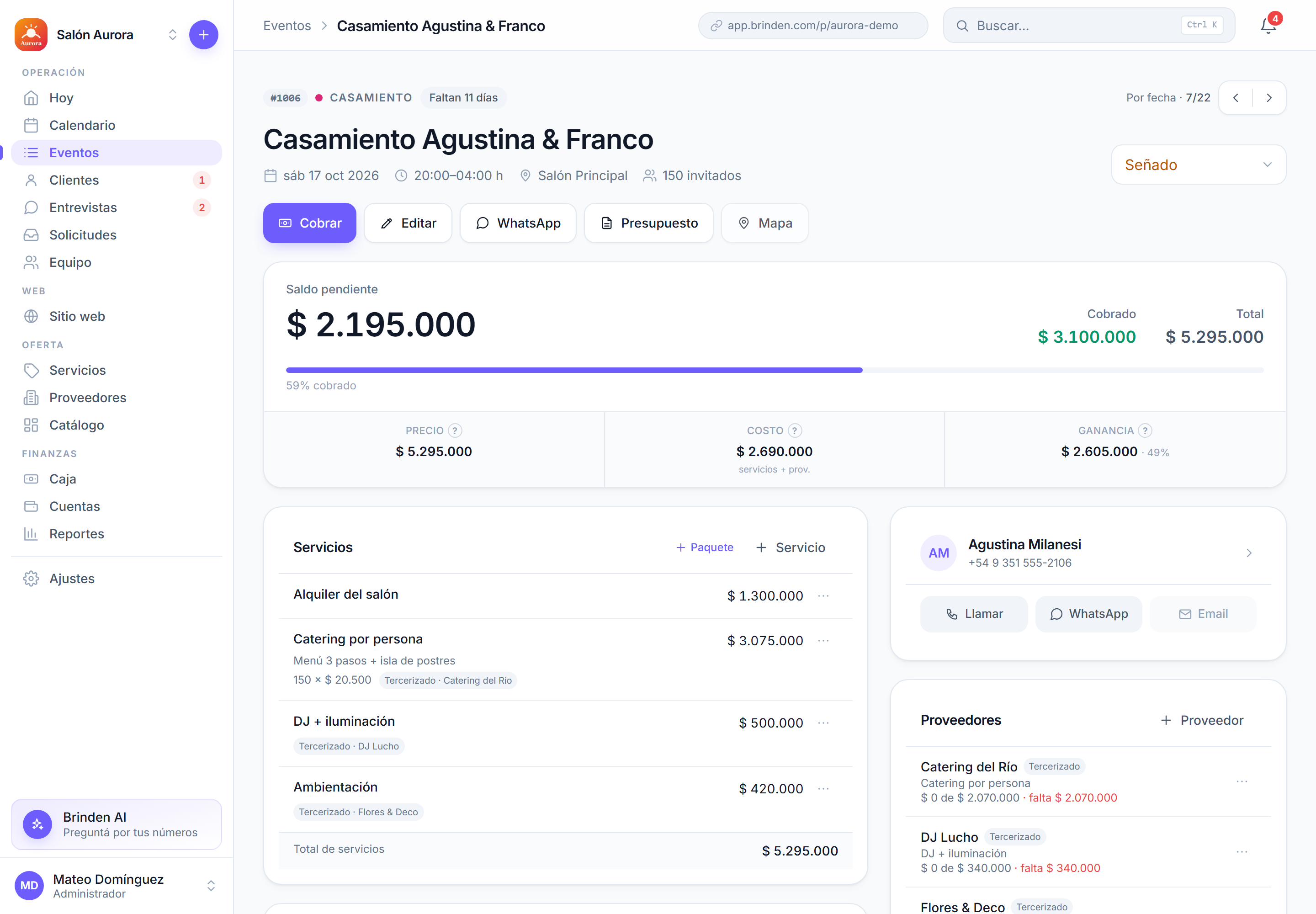Click 'Tercerizado · Flores & Deco' tag
This screenshot has width=1316, height=914.
(x=359, y=812)
